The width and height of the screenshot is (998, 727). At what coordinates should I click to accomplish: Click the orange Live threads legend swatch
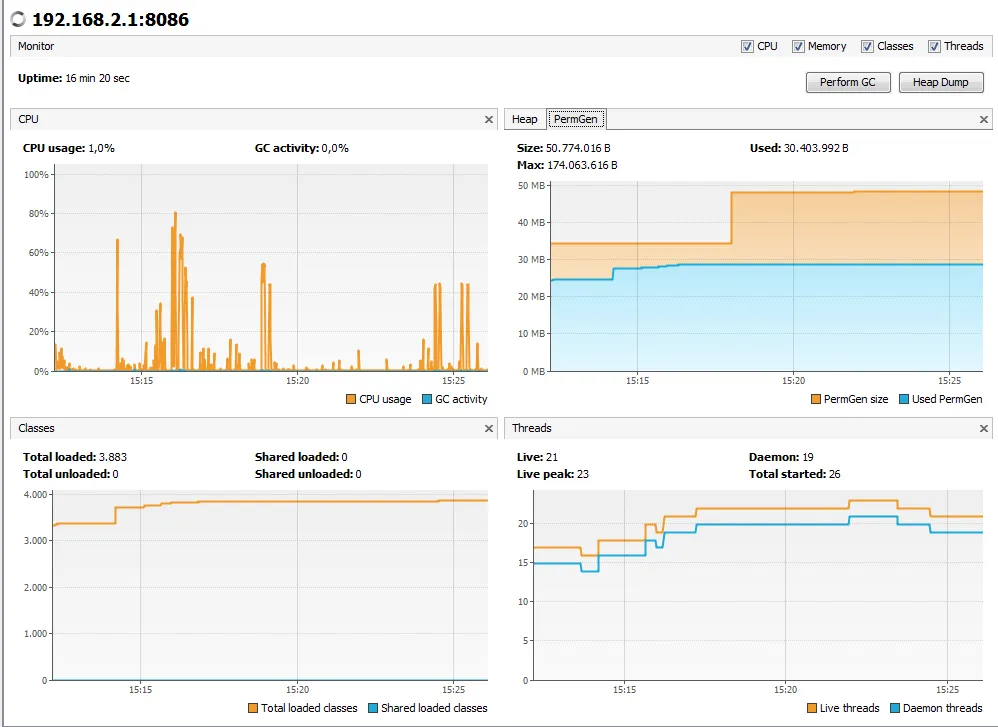(813, 708)
